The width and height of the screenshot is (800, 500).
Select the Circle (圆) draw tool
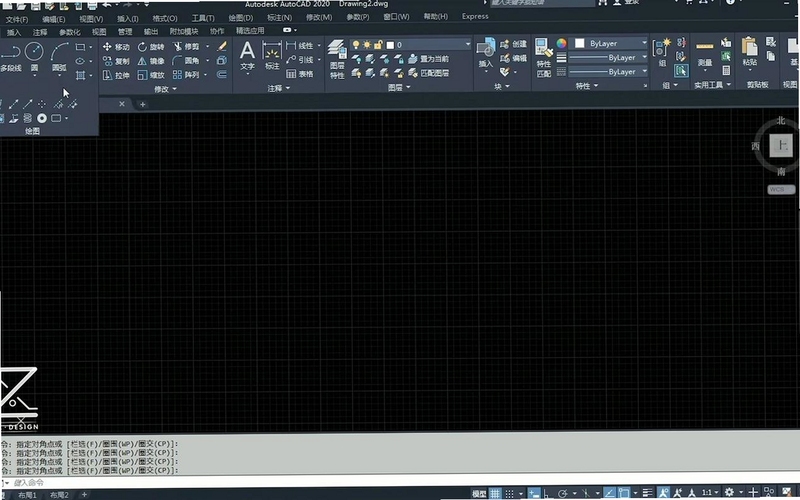click(34, 56)
